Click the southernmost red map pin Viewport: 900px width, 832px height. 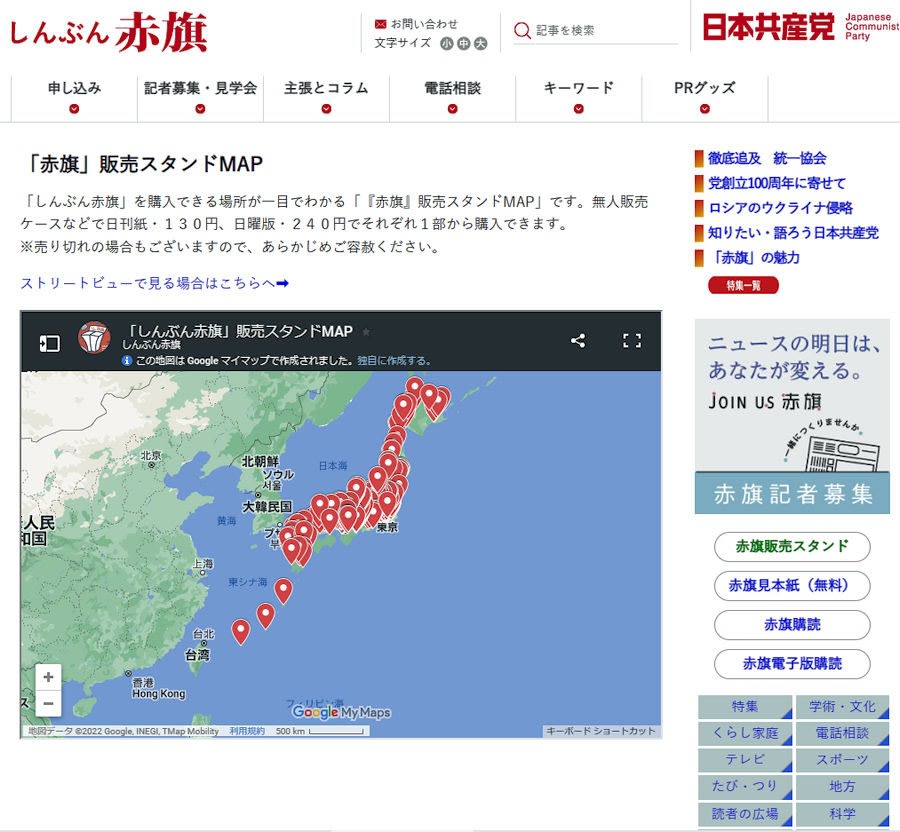point(240,632)
